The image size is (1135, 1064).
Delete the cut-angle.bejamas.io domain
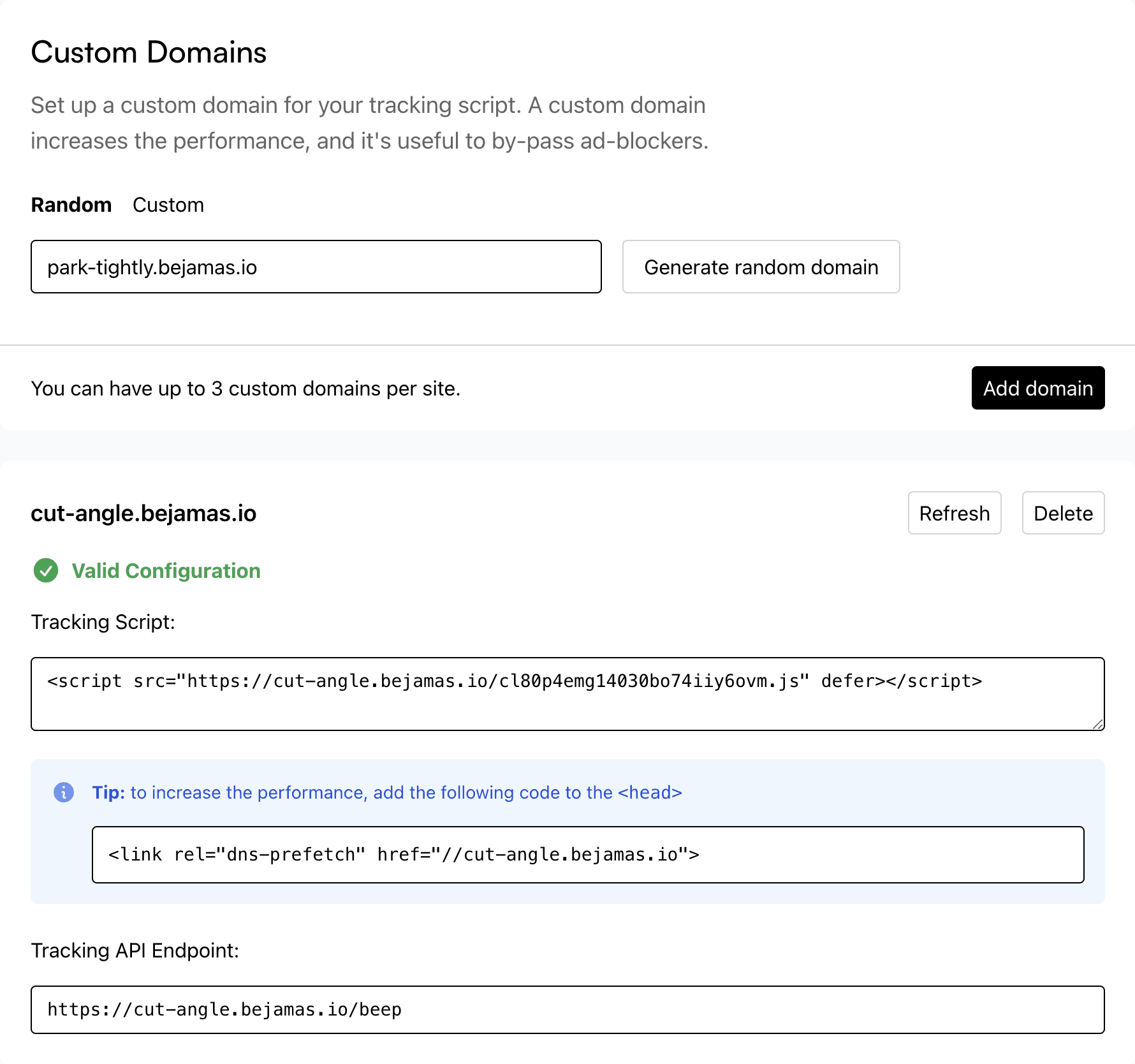coord(1064,513)
